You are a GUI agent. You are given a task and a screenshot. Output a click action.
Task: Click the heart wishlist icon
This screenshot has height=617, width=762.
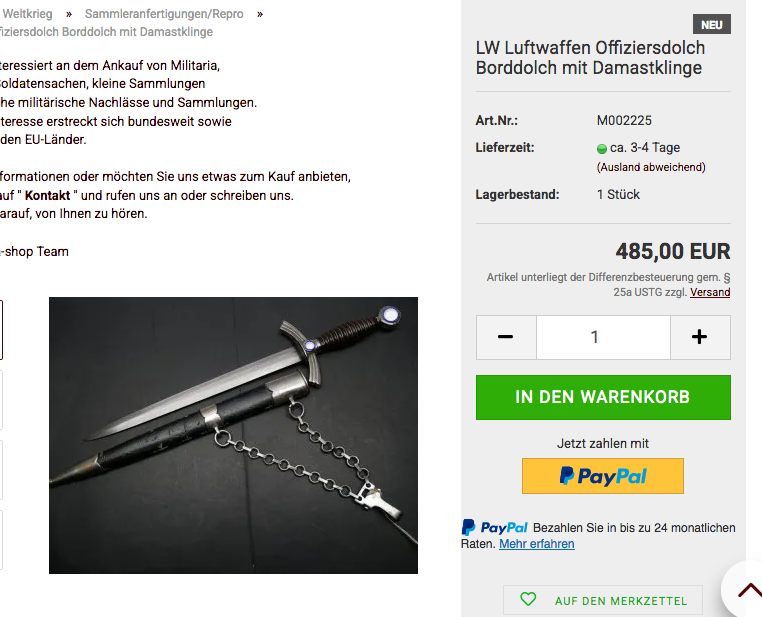pyautogui.click(x=528, y=600)
